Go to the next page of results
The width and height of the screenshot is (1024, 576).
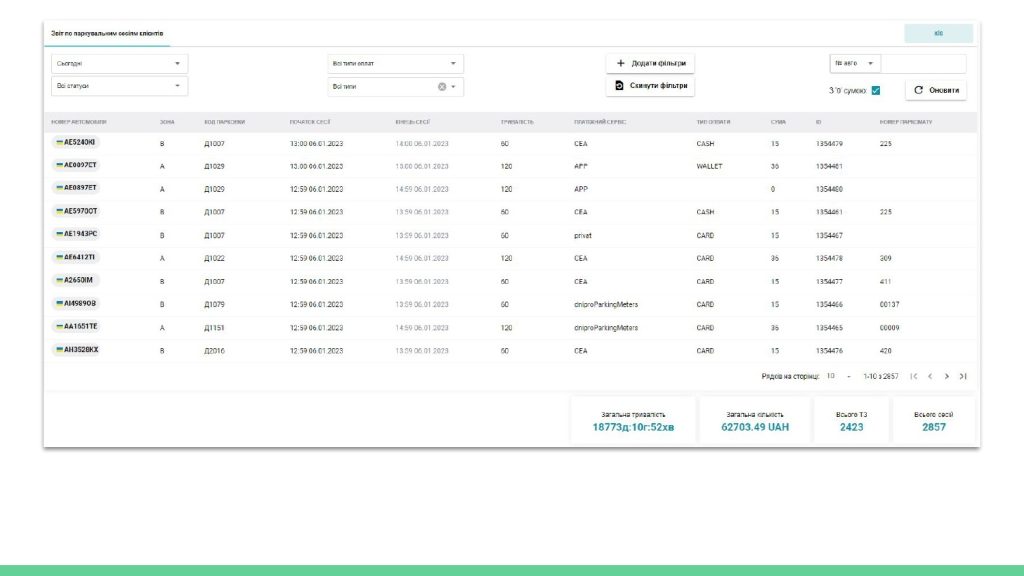[x=947, y=376]
